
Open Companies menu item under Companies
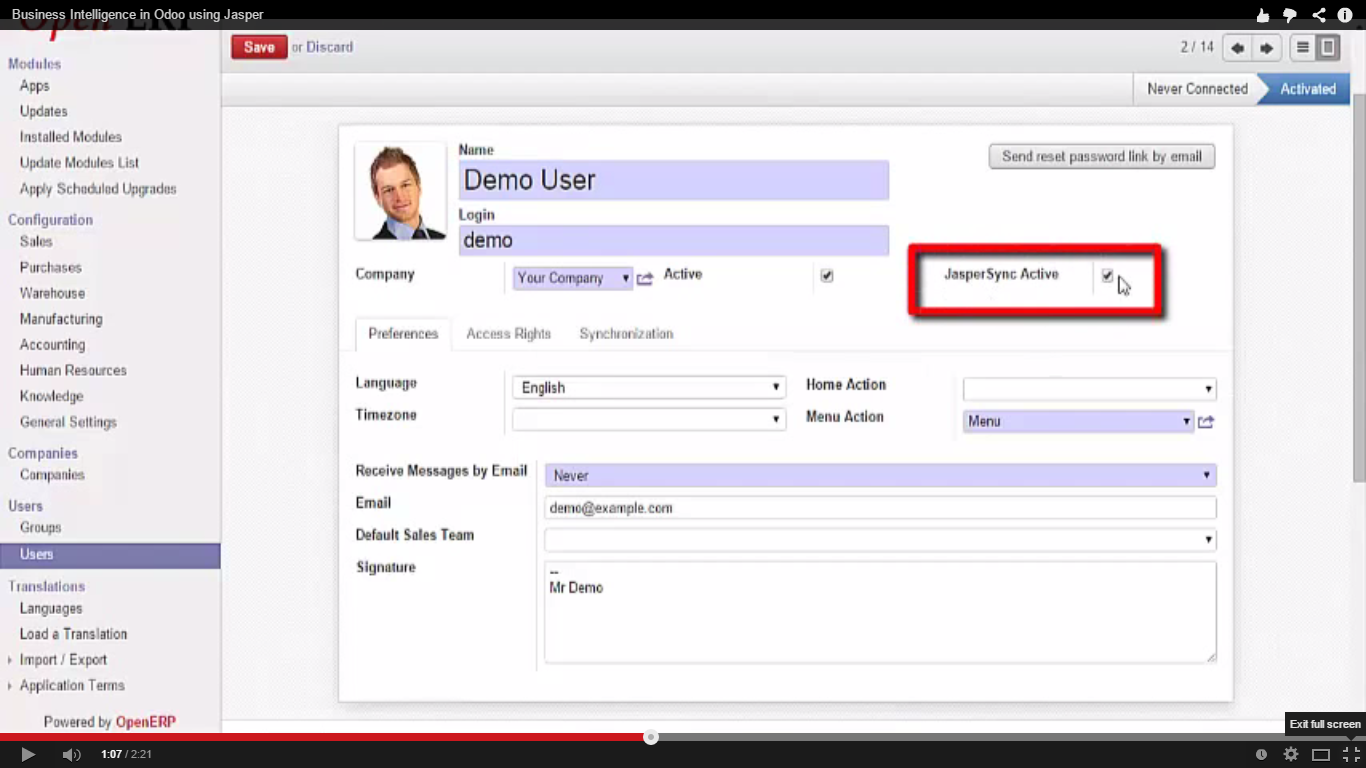point(52,475)
